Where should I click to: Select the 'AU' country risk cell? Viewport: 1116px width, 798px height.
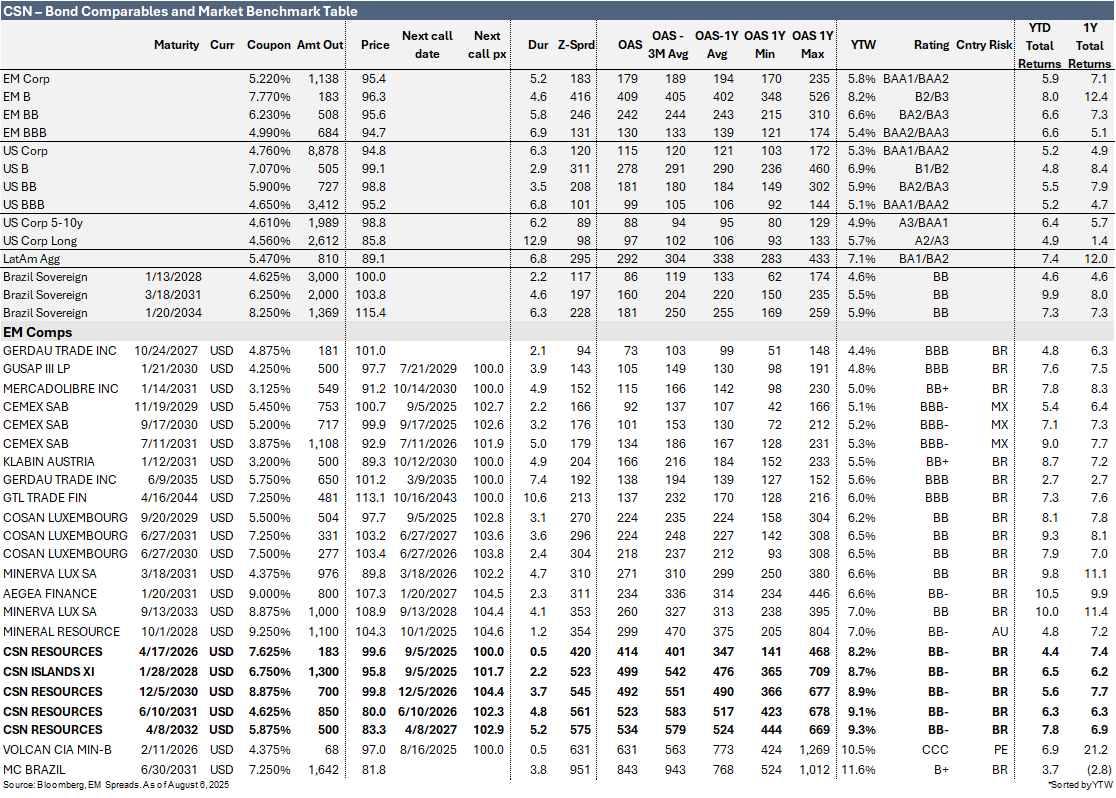[1000, 631]
